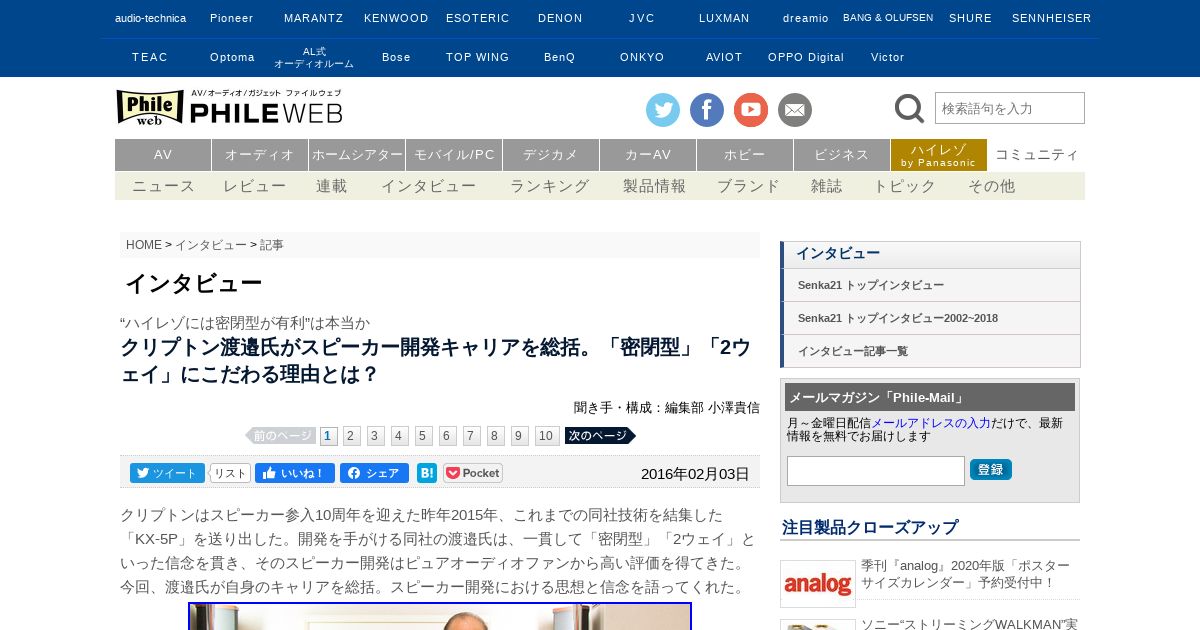Screen dimensions: 1200x630
Task: Select 製品情報 in the sub menu
Action: 654,186
